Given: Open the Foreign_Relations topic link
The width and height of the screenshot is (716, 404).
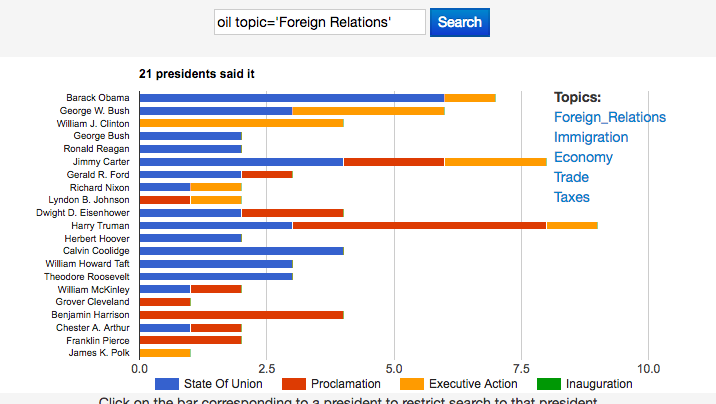Looking at the screenshot, I should [x=609, y=117].
